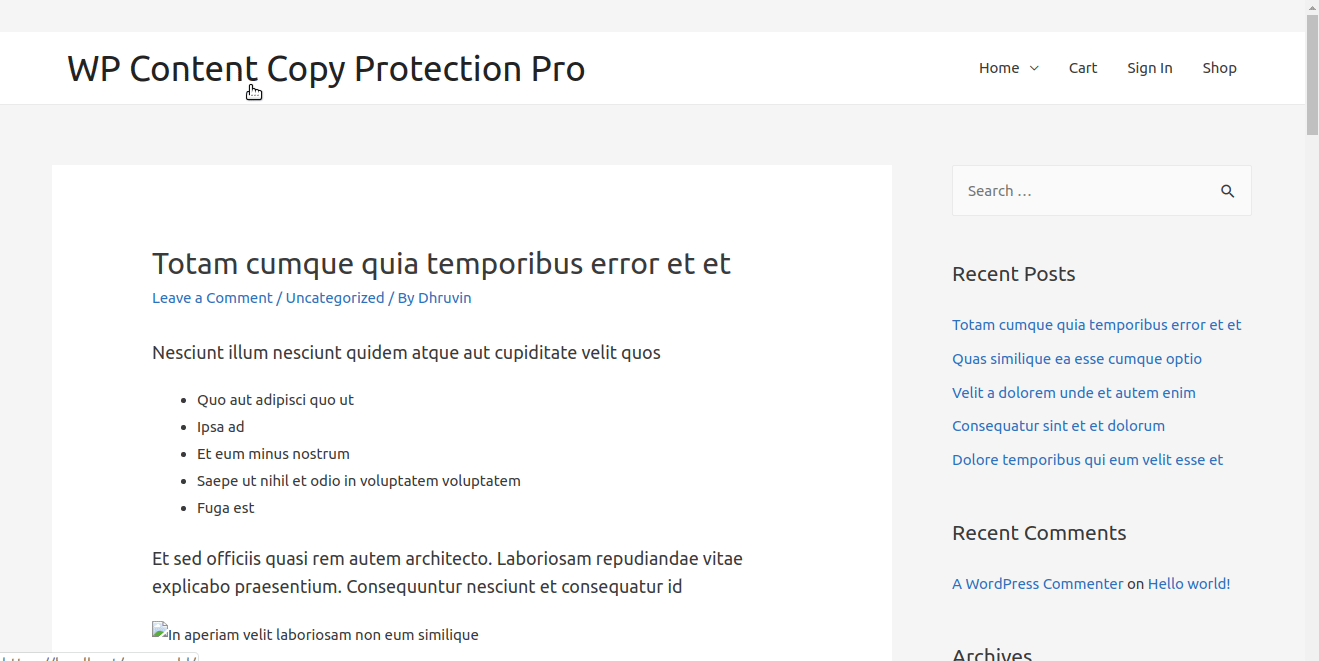This screenshot has height=661, width=1319.
Task: Open recent post Quas similique ea esse
Action: point(1077,359)
